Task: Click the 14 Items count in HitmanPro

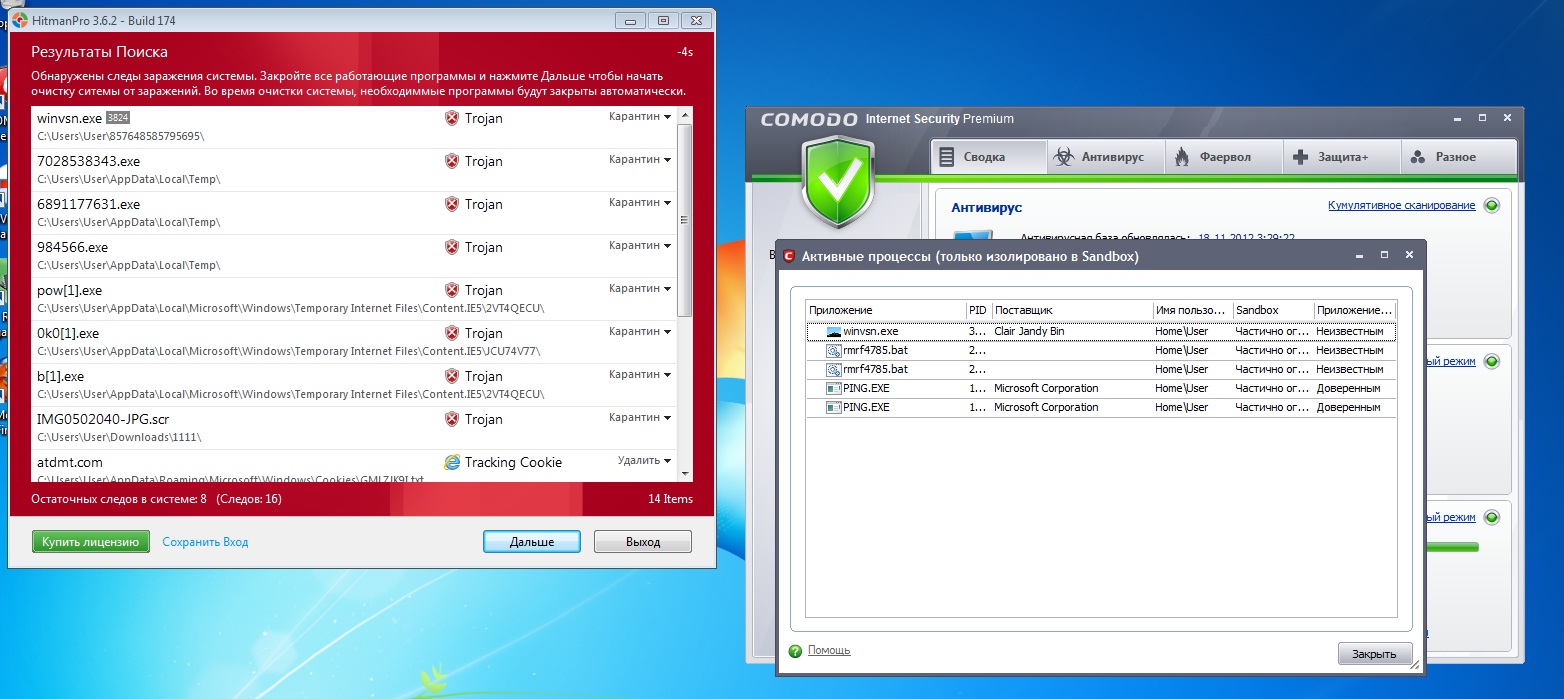Action: pos(670,499)
